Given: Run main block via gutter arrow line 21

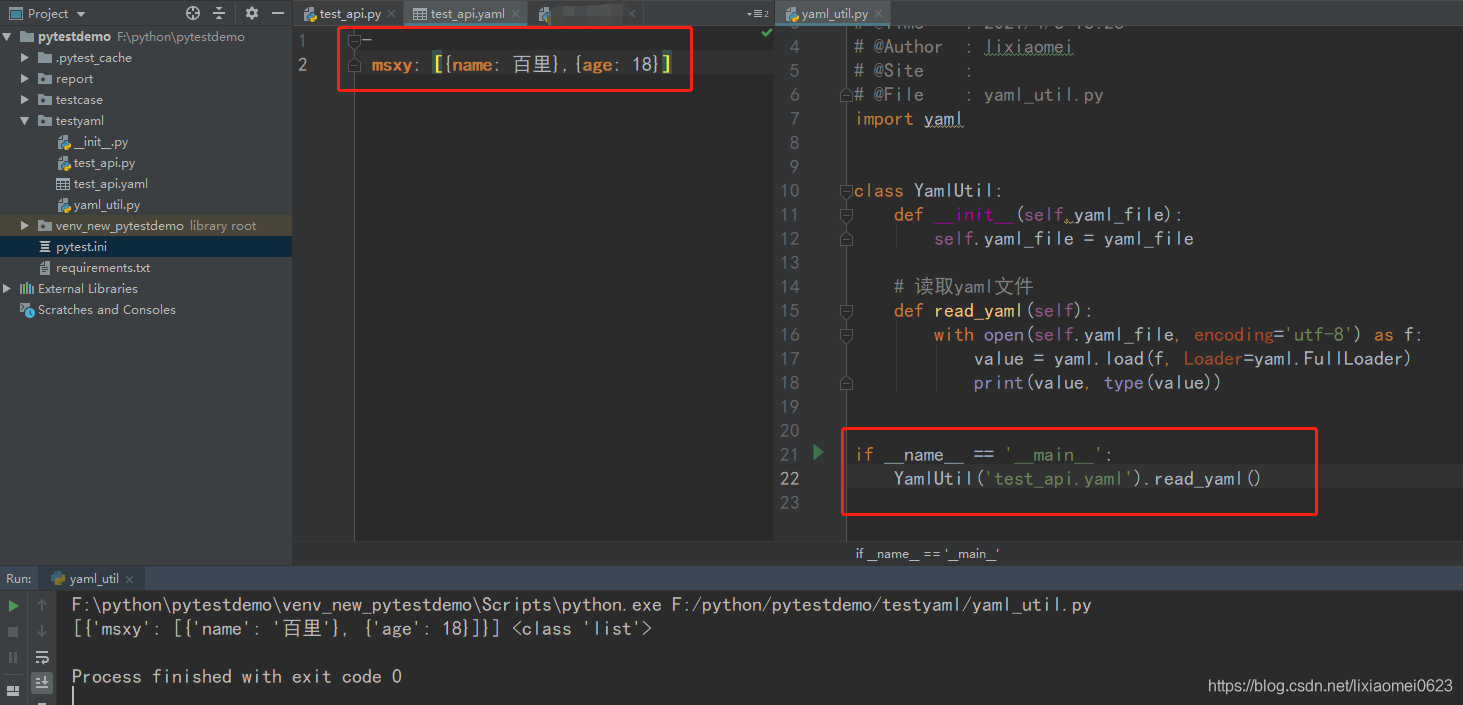Looking at the screenshot, I should click(x=818, y=452).
